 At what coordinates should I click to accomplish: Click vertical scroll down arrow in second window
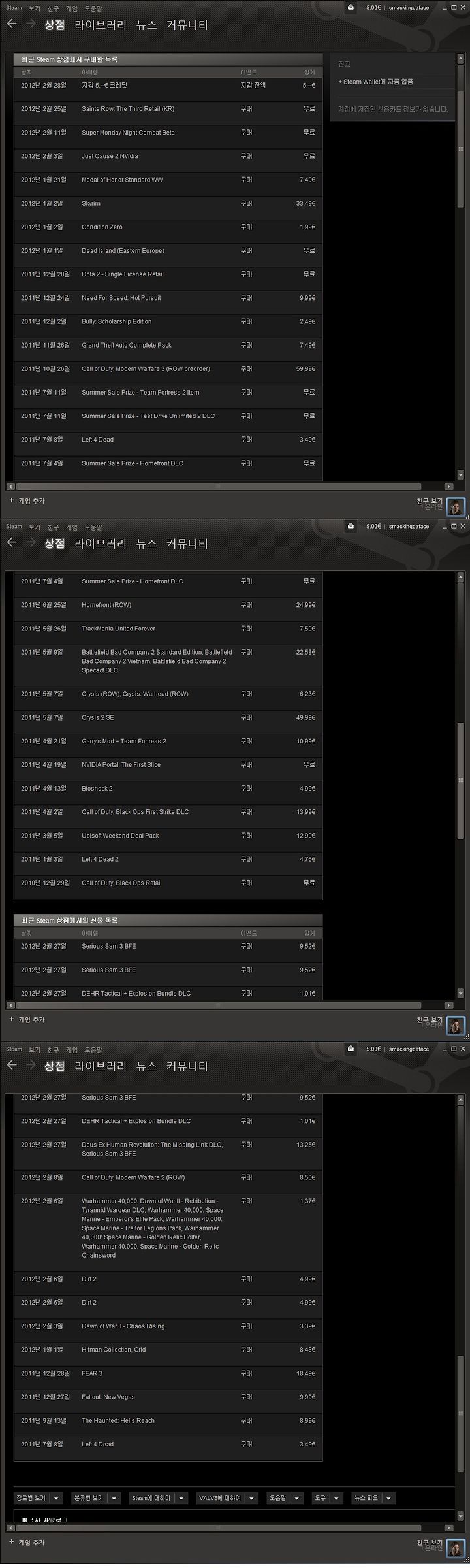[460, 993]
